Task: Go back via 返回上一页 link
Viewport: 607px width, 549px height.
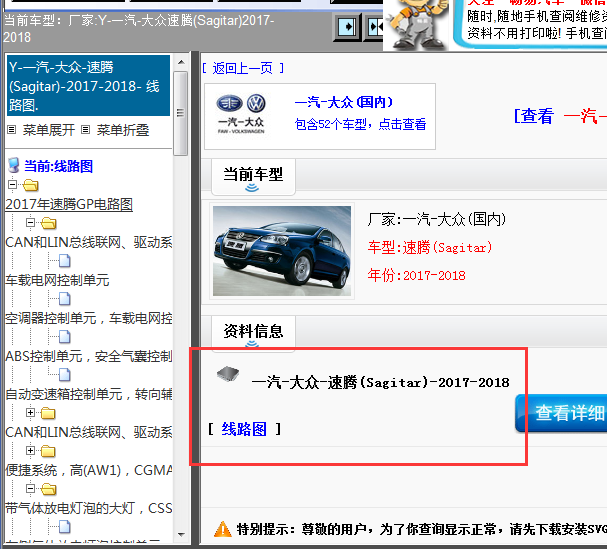Action: point(243,68)
